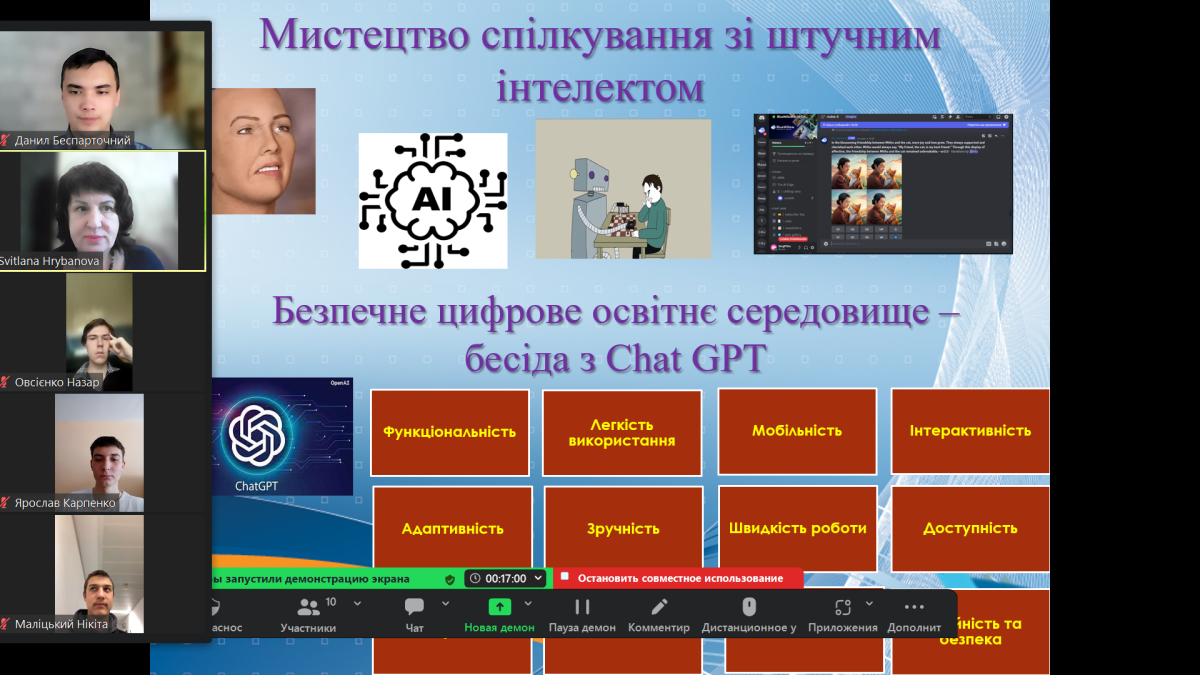Click the Remote Control mouse icon
Screen dimensions: 1200x675
[749, 607]
